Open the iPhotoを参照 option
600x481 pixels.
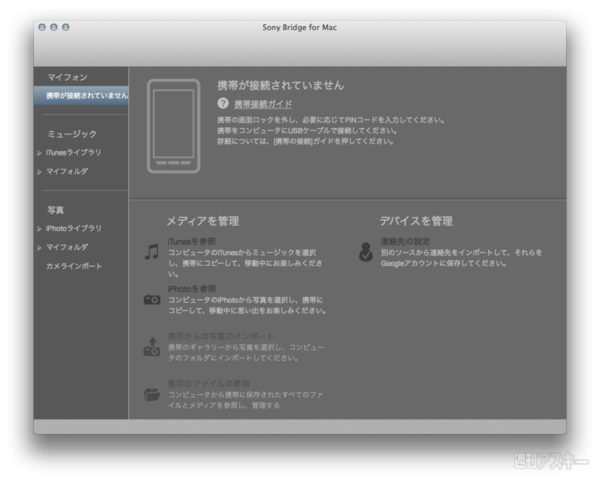click(x=192, y=289)
